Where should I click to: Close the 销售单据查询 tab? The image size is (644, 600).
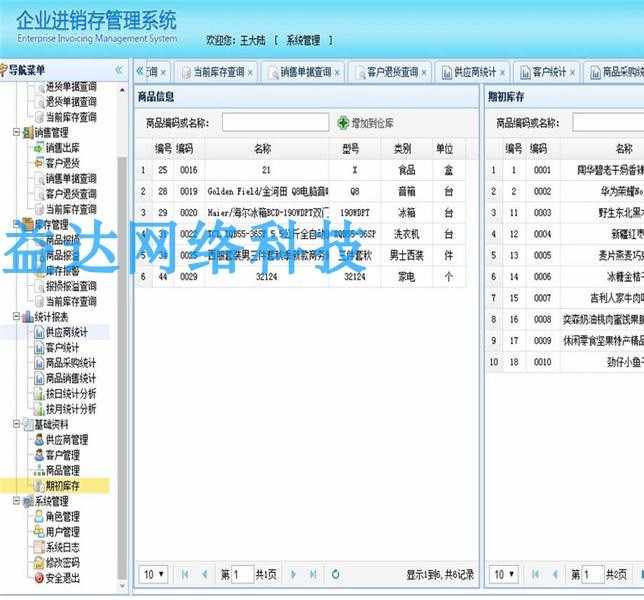point(337,73)
